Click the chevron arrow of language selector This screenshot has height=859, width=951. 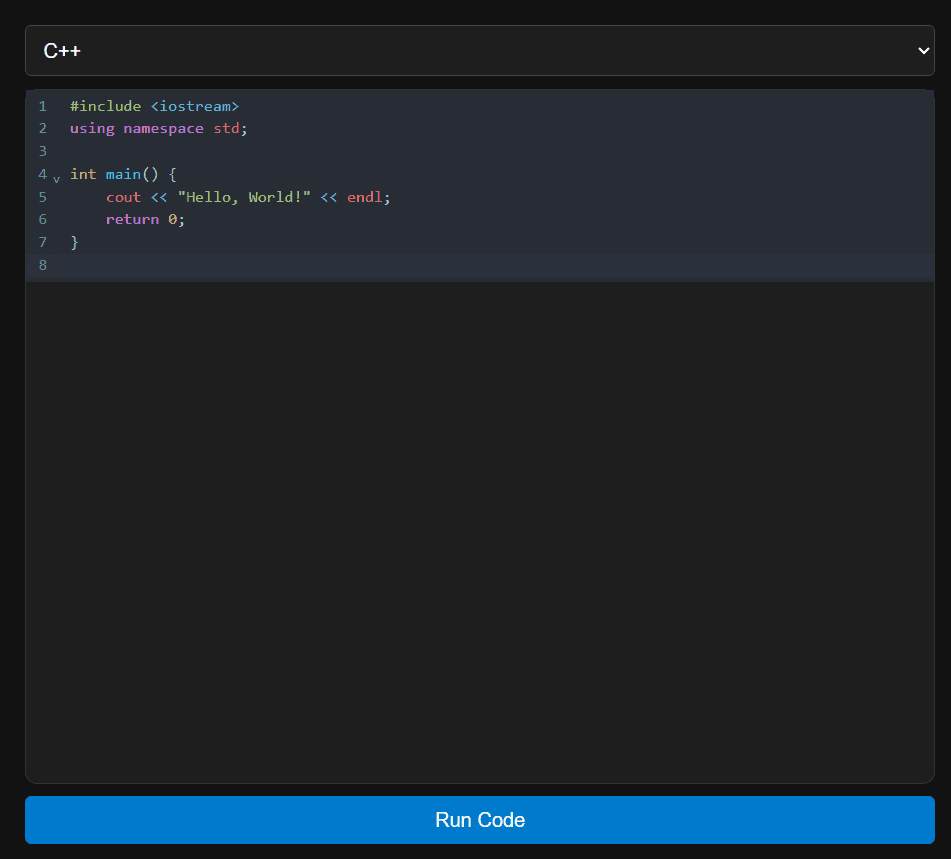pyautogui.click(x=922, y=51)
